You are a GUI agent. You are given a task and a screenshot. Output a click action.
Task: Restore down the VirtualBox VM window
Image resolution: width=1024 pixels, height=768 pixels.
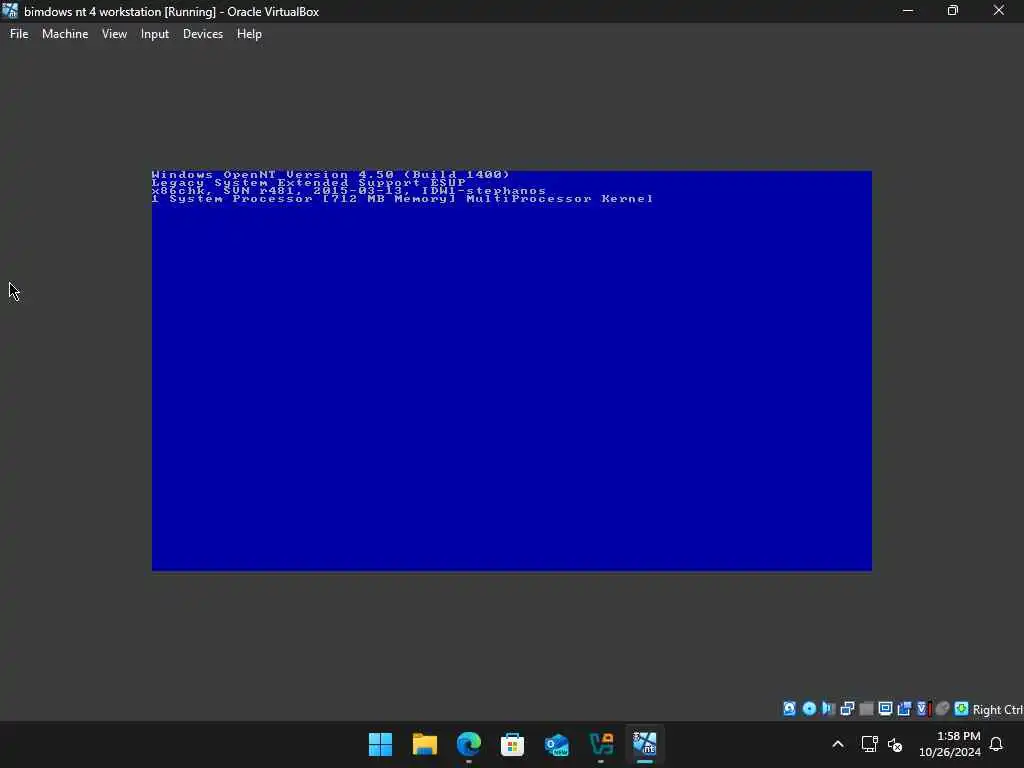953,10
